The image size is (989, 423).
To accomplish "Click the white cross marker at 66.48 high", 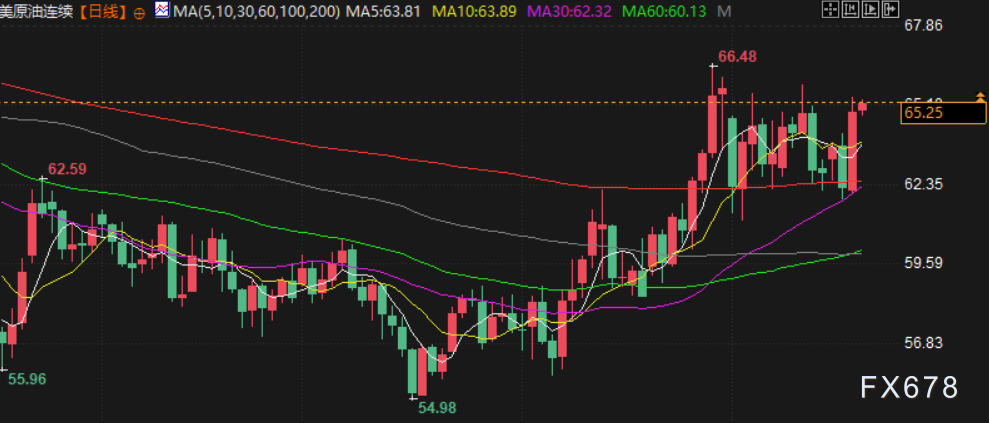I will pyautogui.click(x=713, y=66).
